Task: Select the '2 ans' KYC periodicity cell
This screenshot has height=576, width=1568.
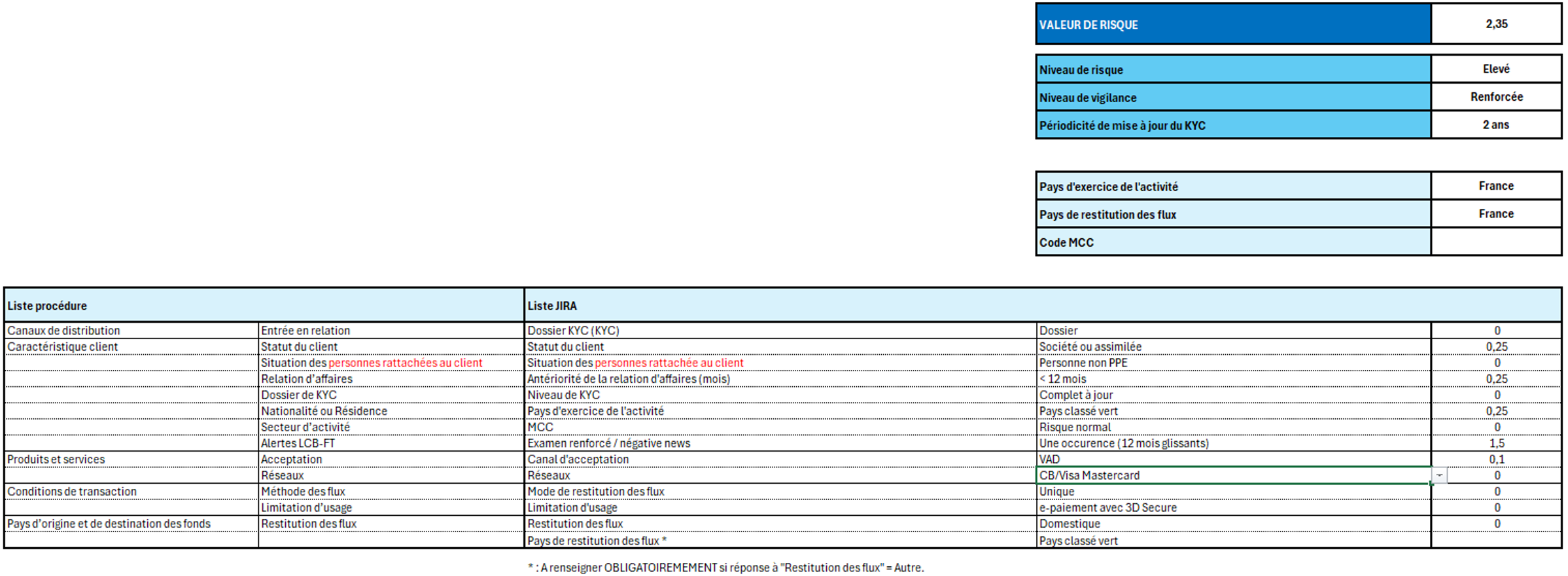Action: 1496,125
